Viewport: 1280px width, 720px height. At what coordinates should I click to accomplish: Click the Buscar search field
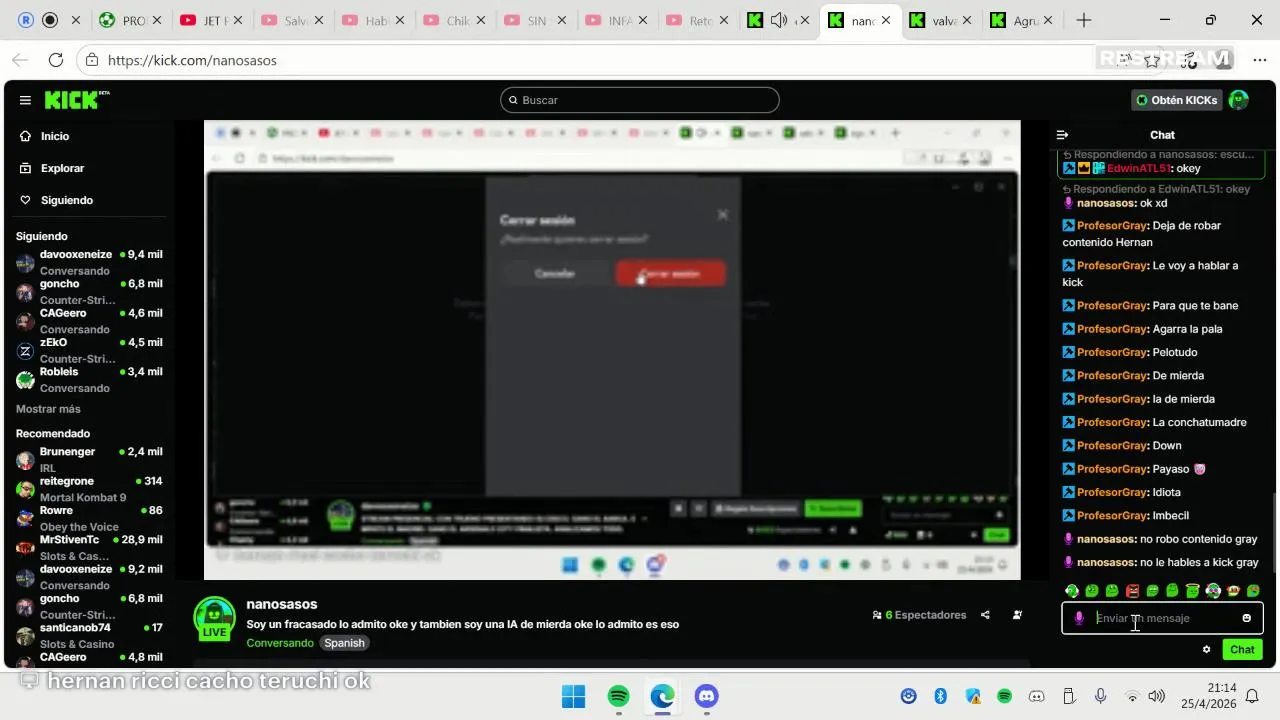pos(640,100)
